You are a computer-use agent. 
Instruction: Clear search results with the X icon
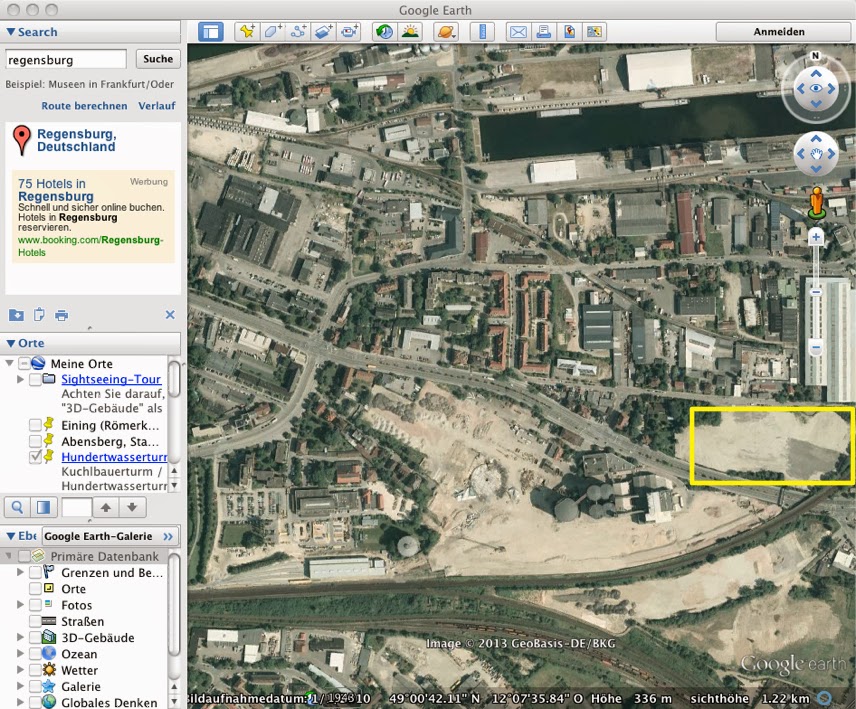pos(170,315)
